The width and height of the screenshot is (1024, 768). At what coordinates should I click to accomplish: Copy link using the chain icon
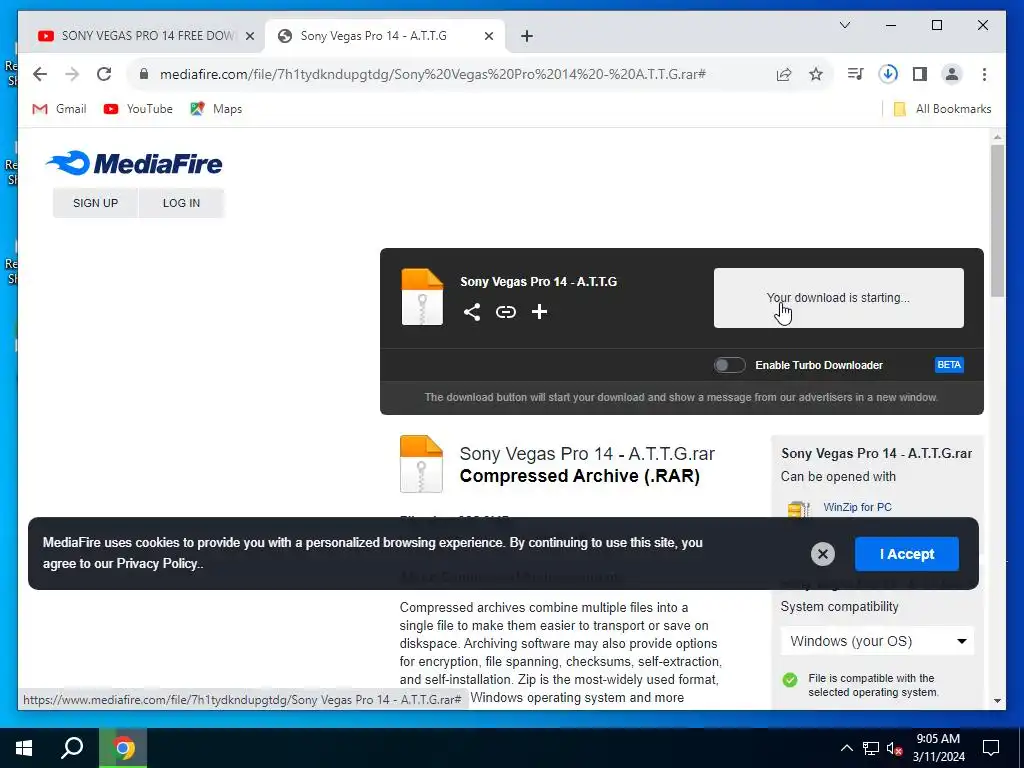coord(505,312)
